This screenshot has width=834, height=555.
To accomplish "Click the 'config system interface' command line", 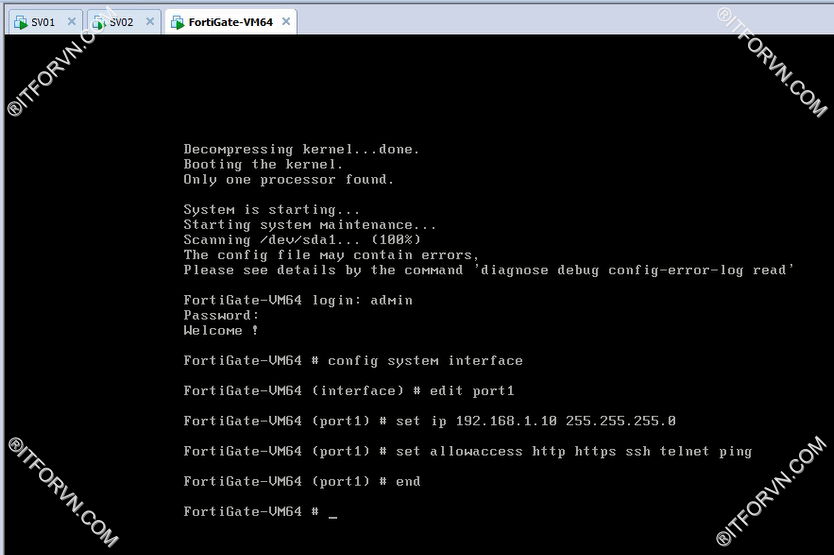I will [353, 361].
